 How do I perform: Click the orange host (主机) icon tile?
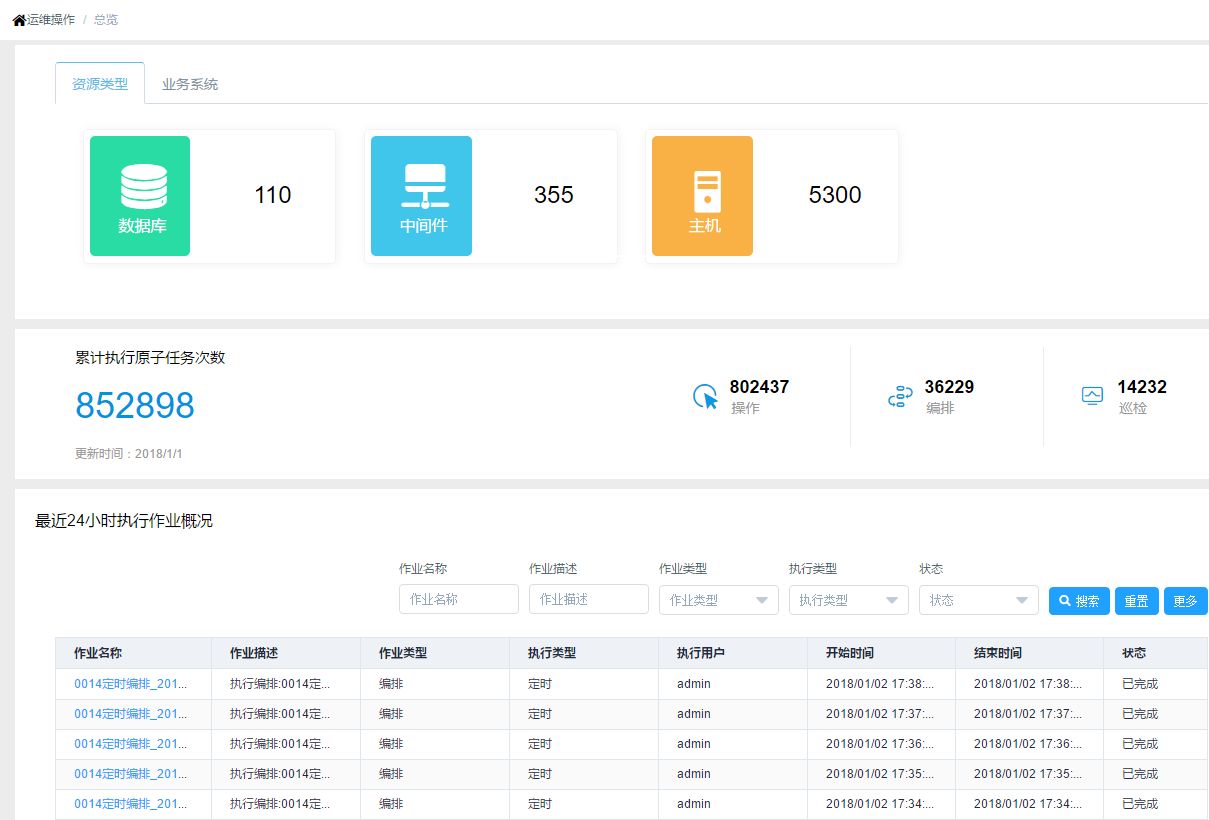pos(702,196)
